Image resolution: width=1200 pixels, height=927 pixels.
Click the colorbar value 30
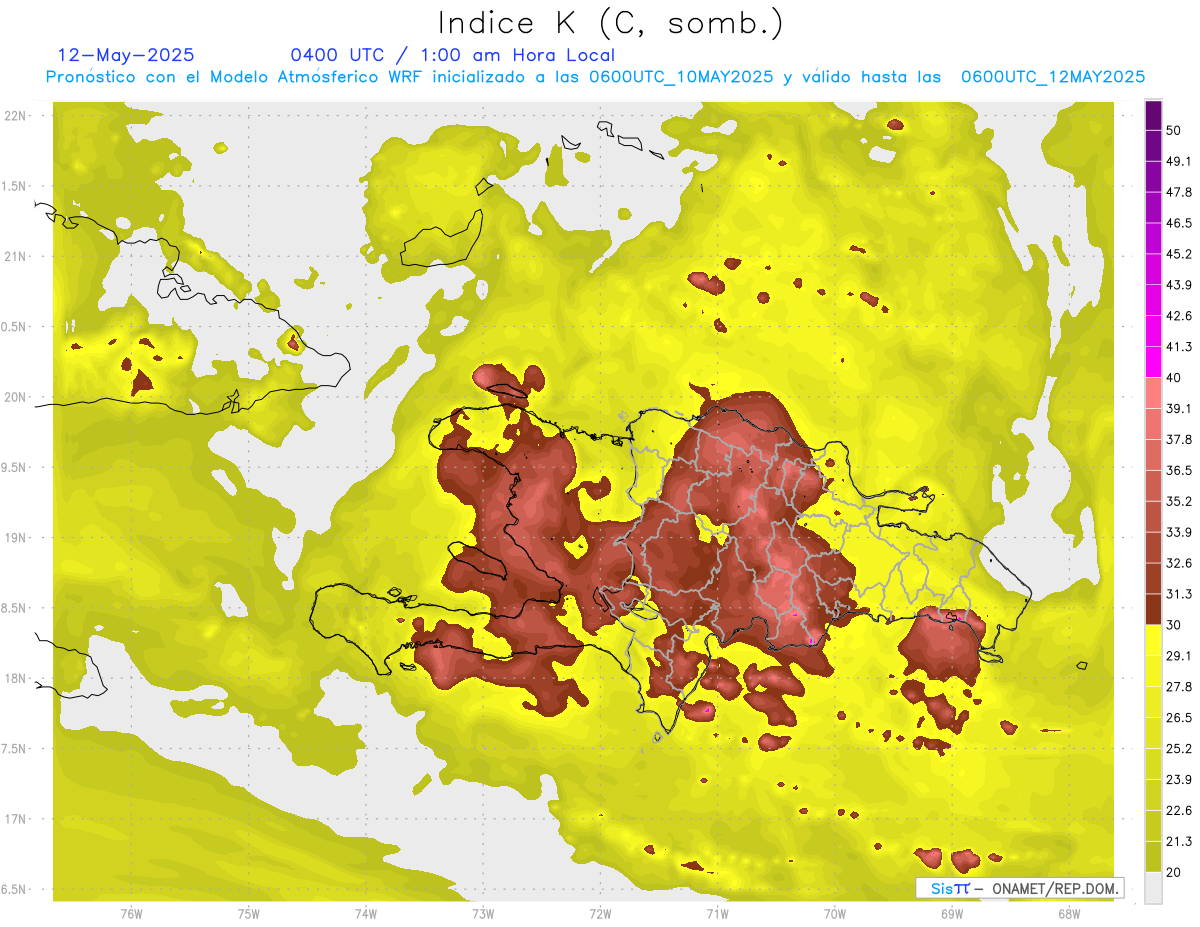tap(1174, 625)
